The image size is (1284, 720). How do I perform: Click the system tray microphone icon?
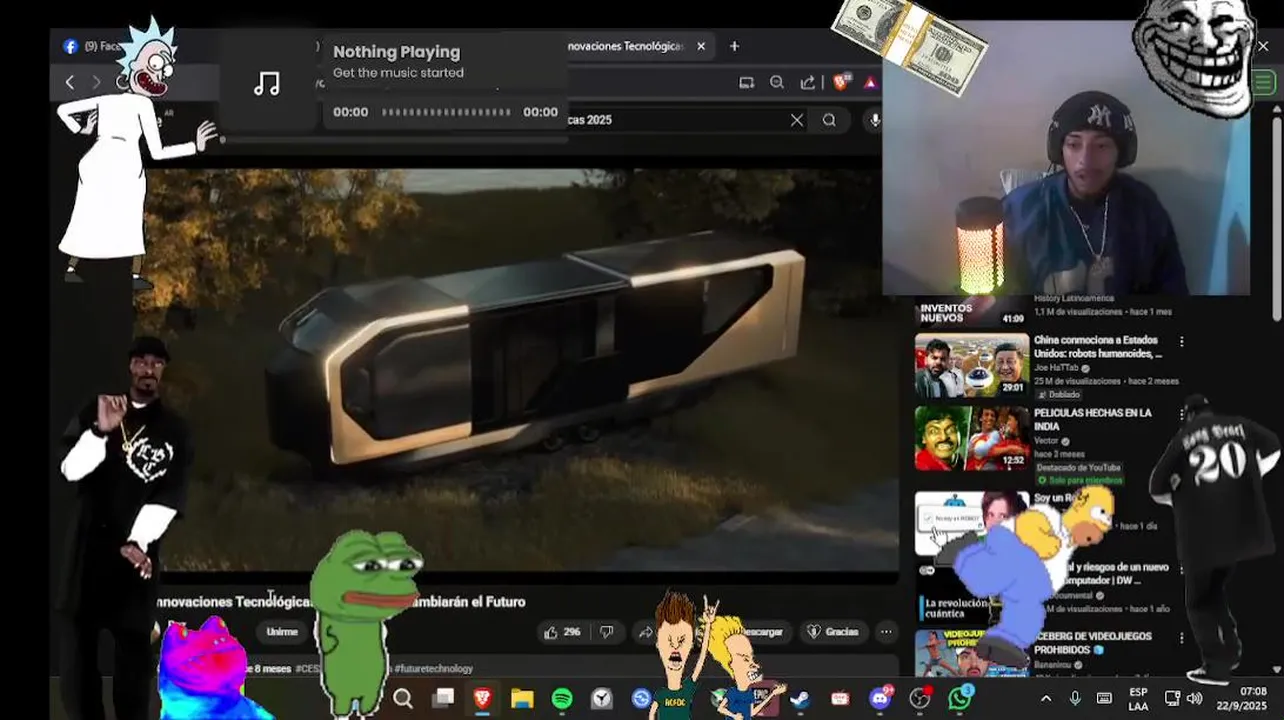[1075, 698]
